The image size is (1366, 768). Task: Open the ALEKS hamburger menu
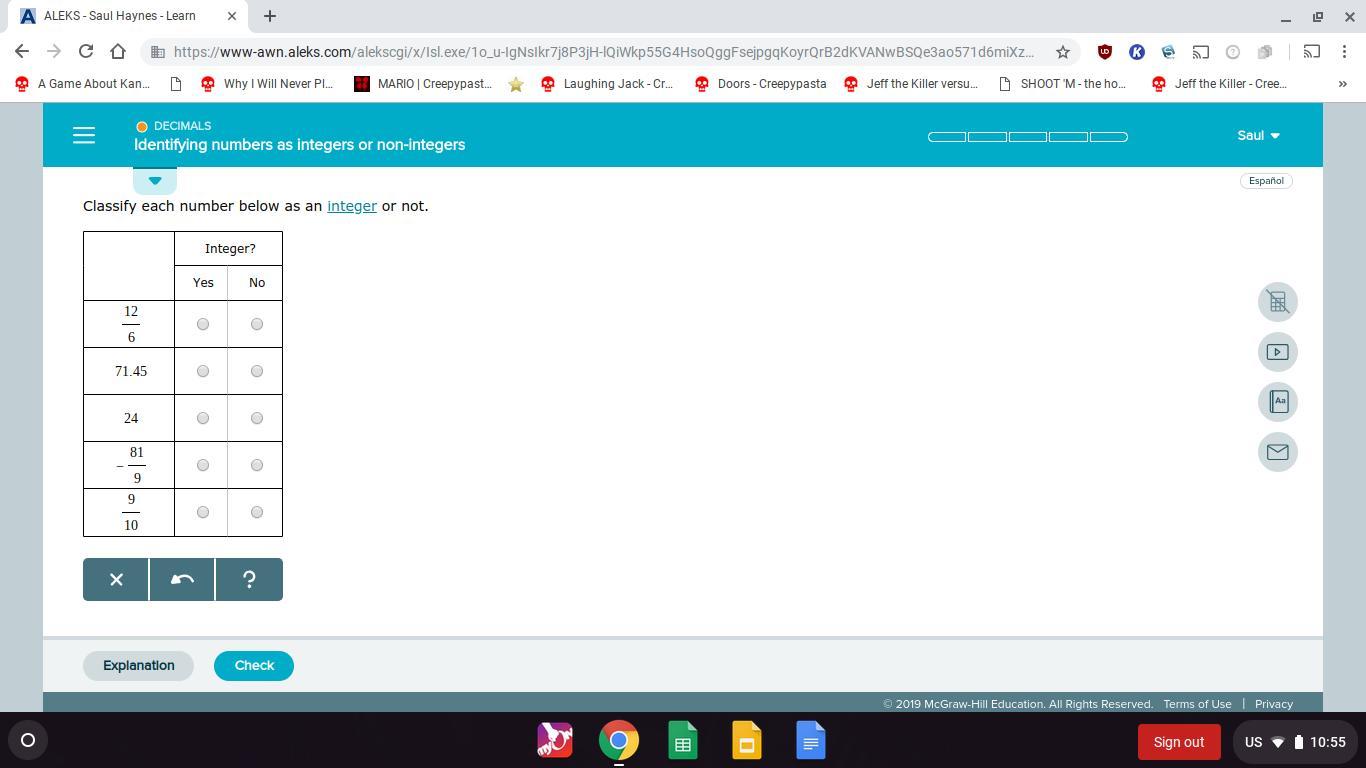click(84, 136)
